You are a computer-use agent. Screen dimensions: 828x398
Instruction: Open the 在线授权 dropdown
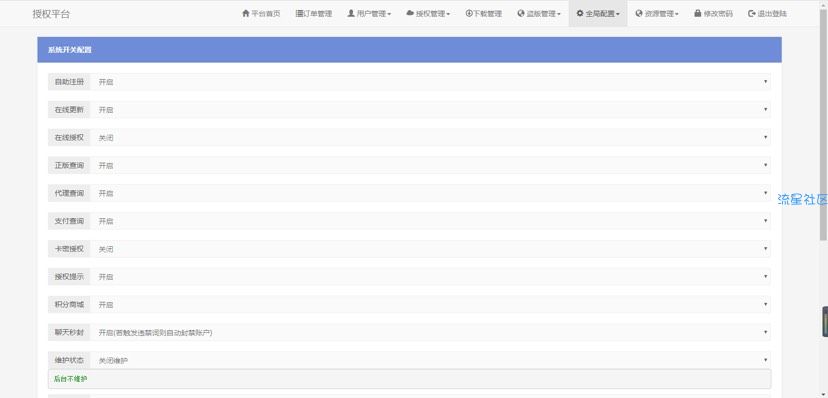point(430,137)
